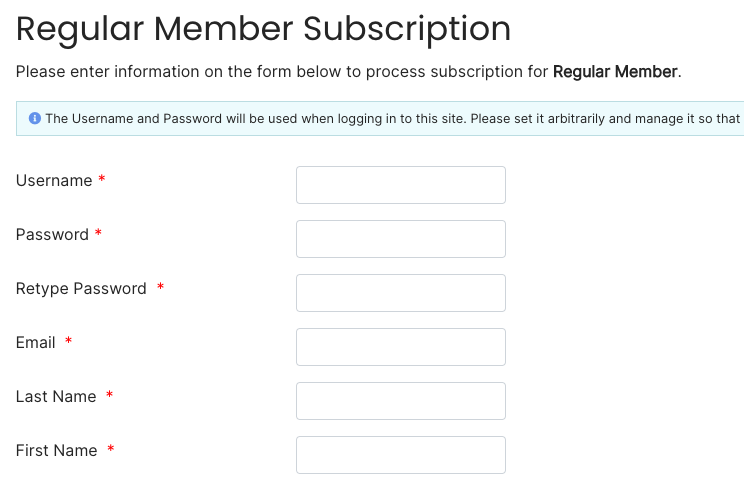Click the Password field label
This screenshot has width=744, height=488.
52,235
